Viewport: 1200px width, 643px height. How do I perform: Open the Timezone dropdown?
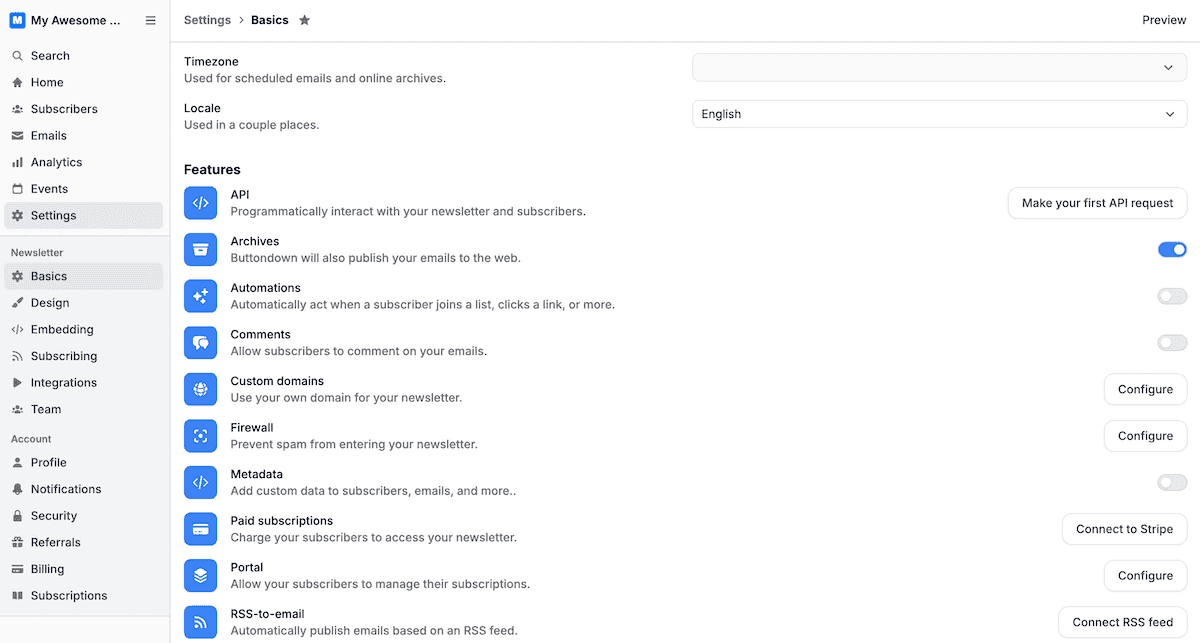pos(939,67)
